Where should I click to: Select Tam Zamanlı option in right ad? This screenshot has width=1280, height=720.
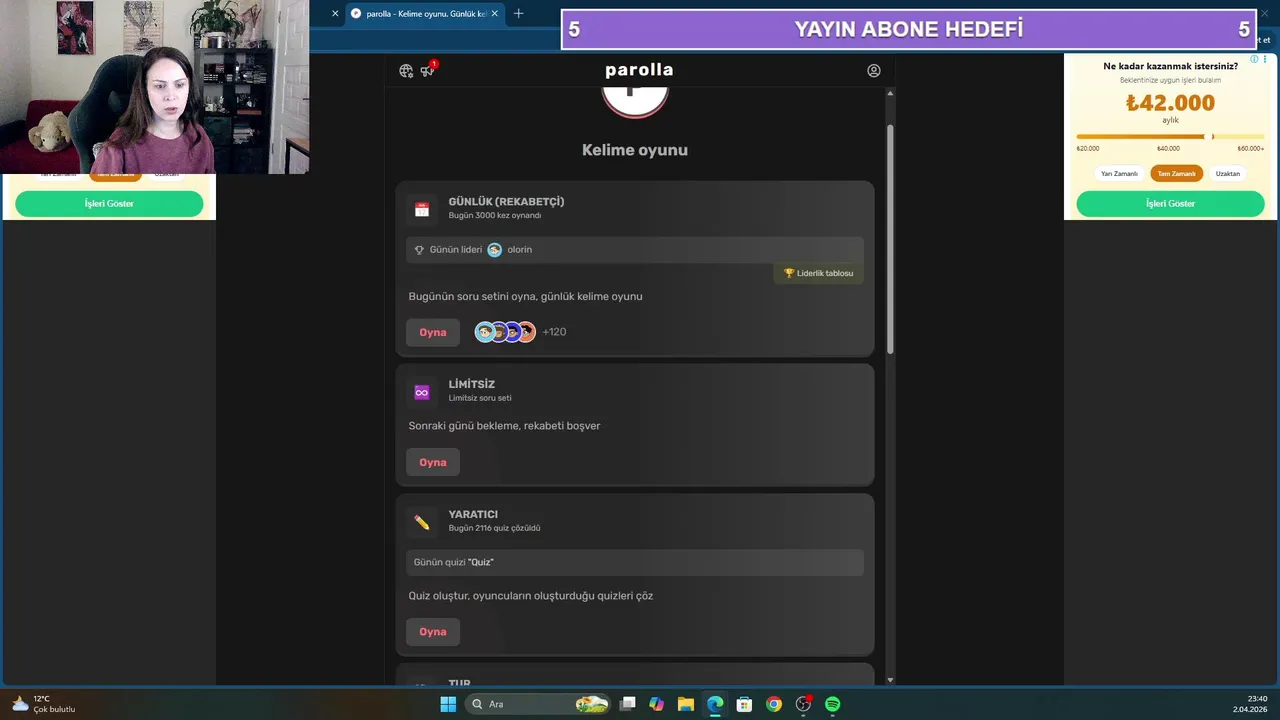[1177, 173]
